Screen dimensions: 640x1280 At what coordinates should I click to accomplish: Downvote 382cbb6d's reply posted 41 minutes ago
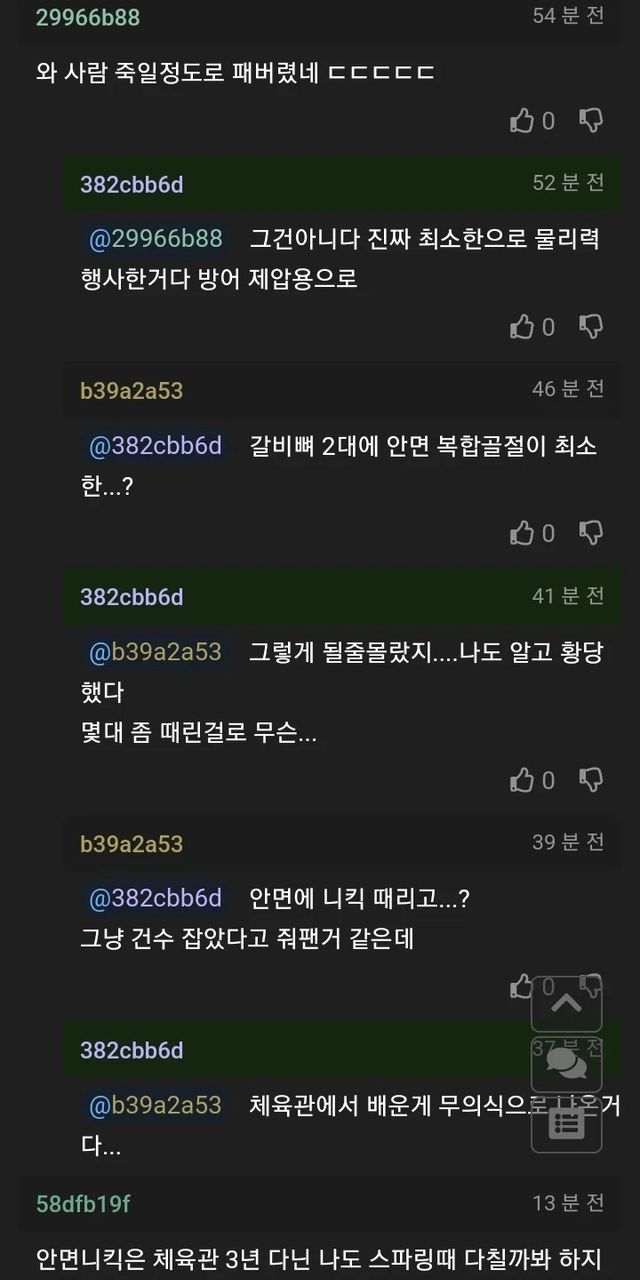coord(591,780)
